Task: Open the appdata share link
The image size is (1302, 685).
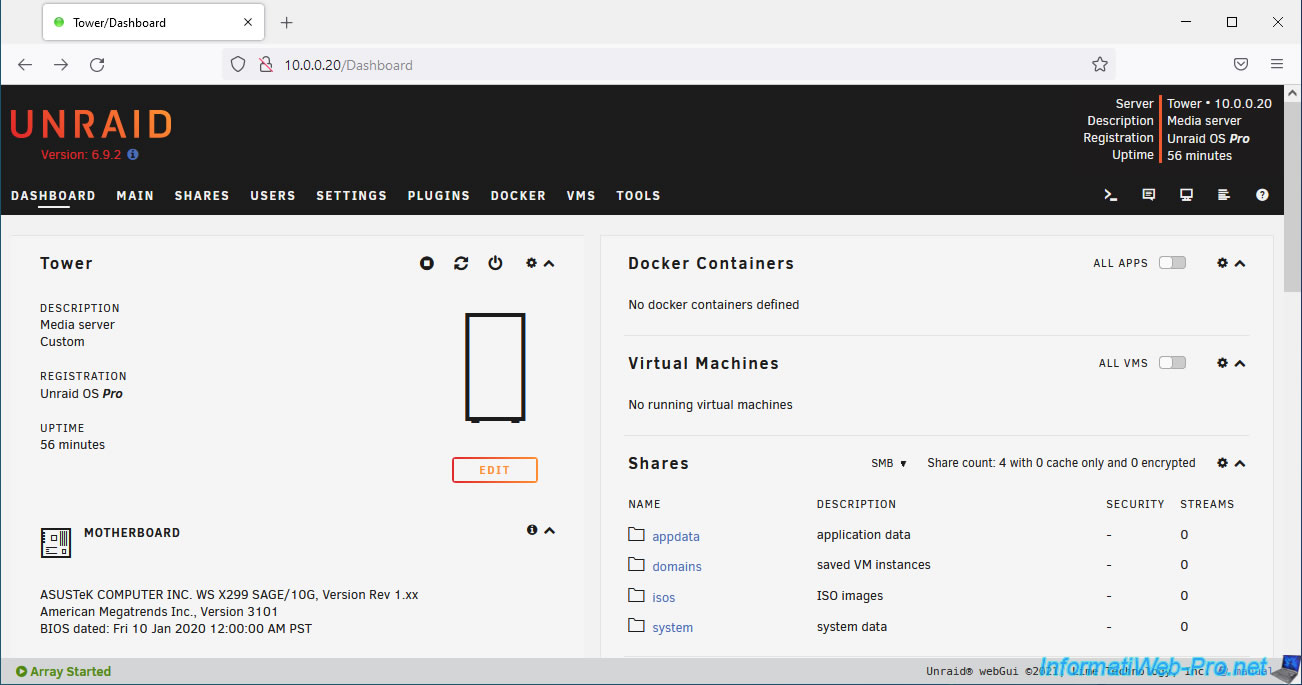Action: (x=676, y=536)
